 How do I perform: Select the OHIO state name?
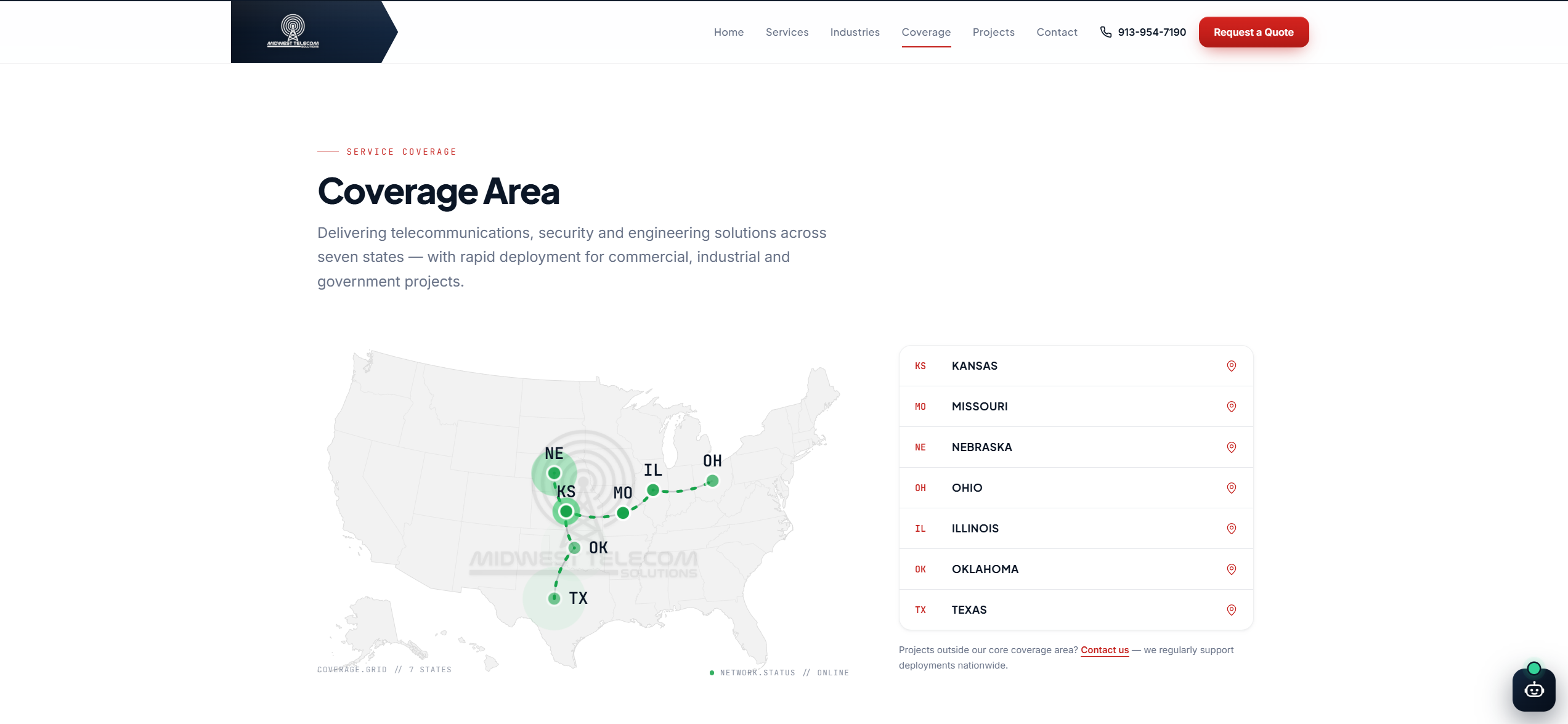tap(967, 488)
